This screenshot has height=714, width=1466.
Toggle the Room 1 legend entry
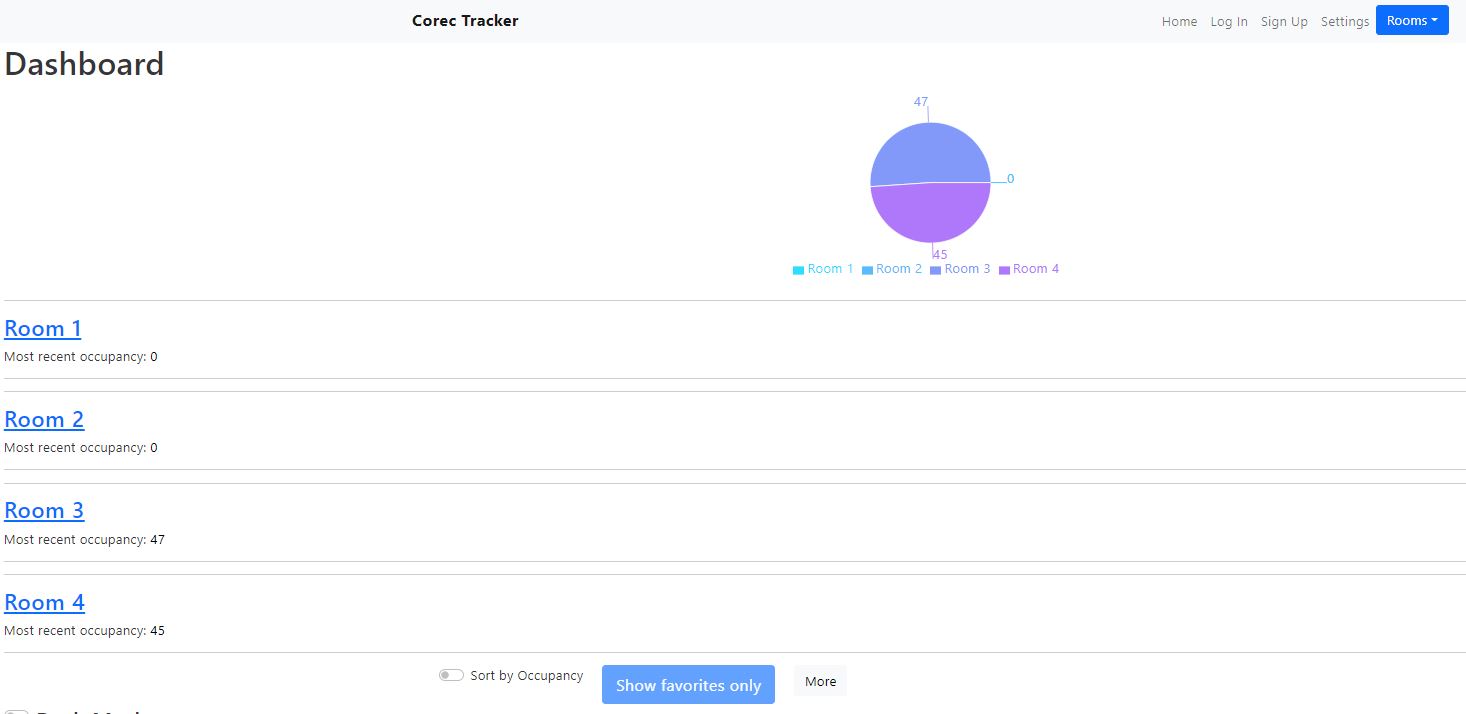822,268
